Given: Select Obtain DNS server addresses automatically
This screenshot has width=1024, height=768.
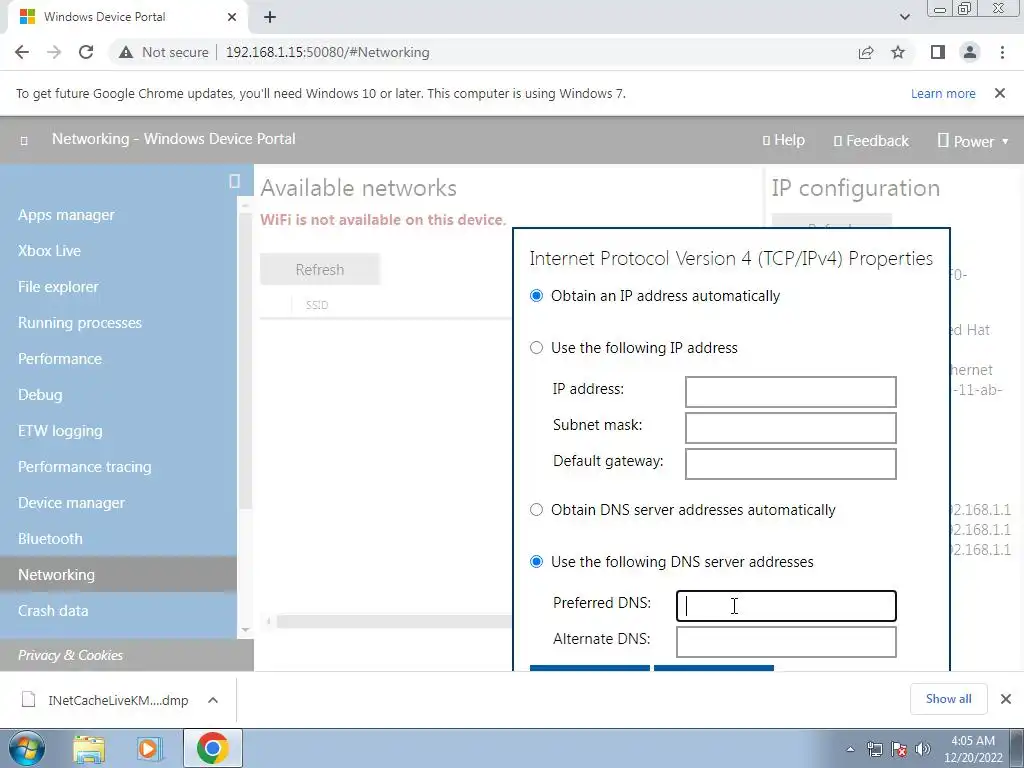Looking at the screenshot, I should (536, 510).
